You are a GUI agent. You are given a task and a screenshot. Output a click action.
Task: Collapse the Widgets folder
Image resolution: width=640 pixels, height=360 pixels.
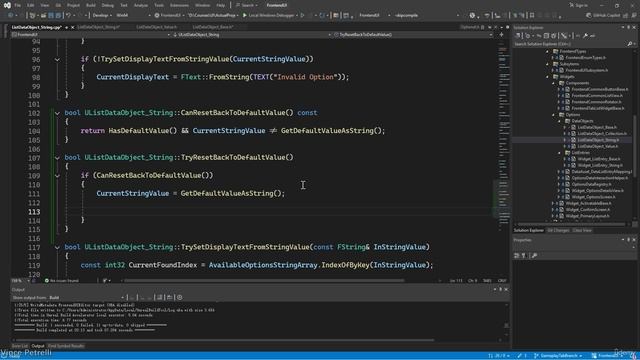point(548,77)
